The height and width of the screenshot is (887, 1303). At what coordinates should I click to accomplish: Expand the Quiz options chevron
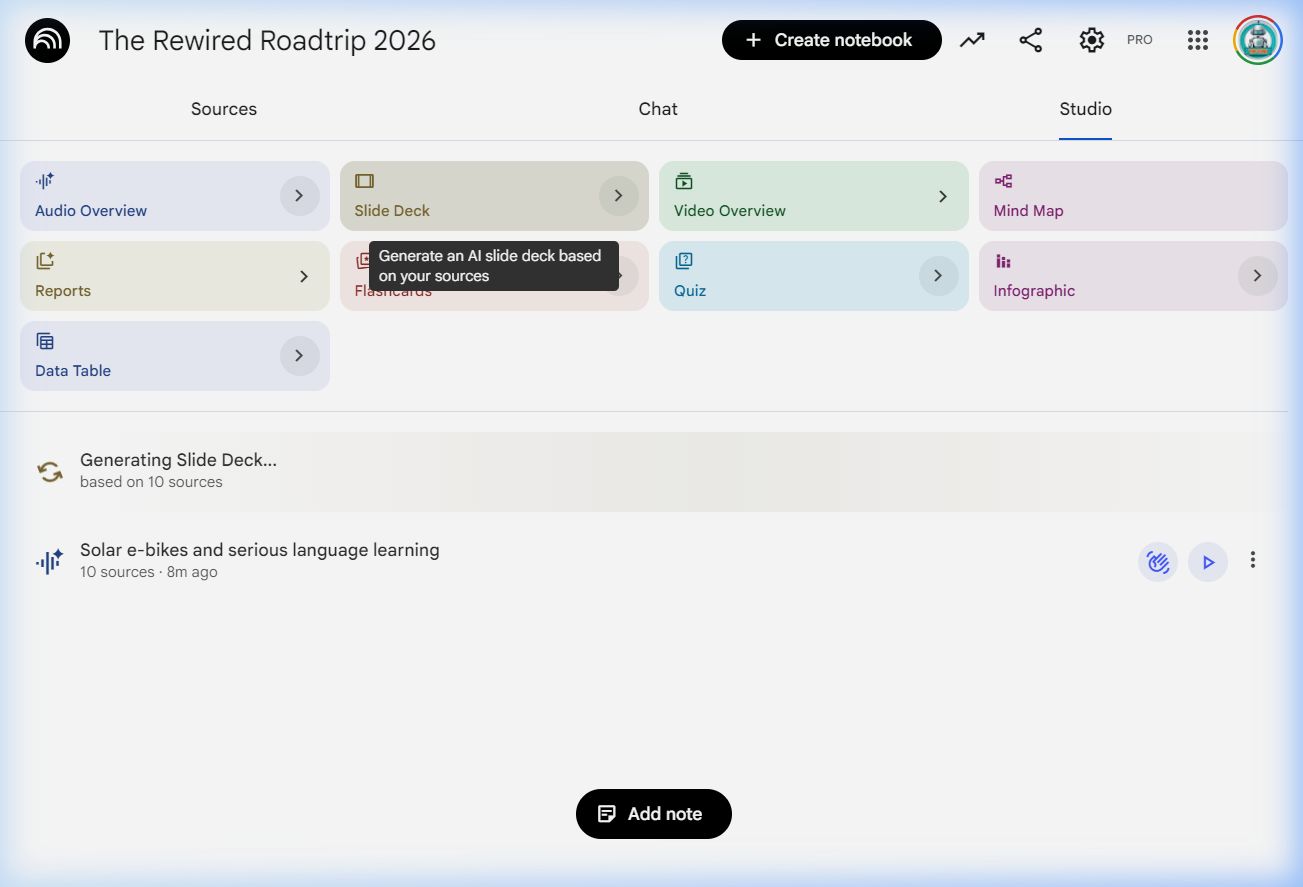[x=938, y=276]
